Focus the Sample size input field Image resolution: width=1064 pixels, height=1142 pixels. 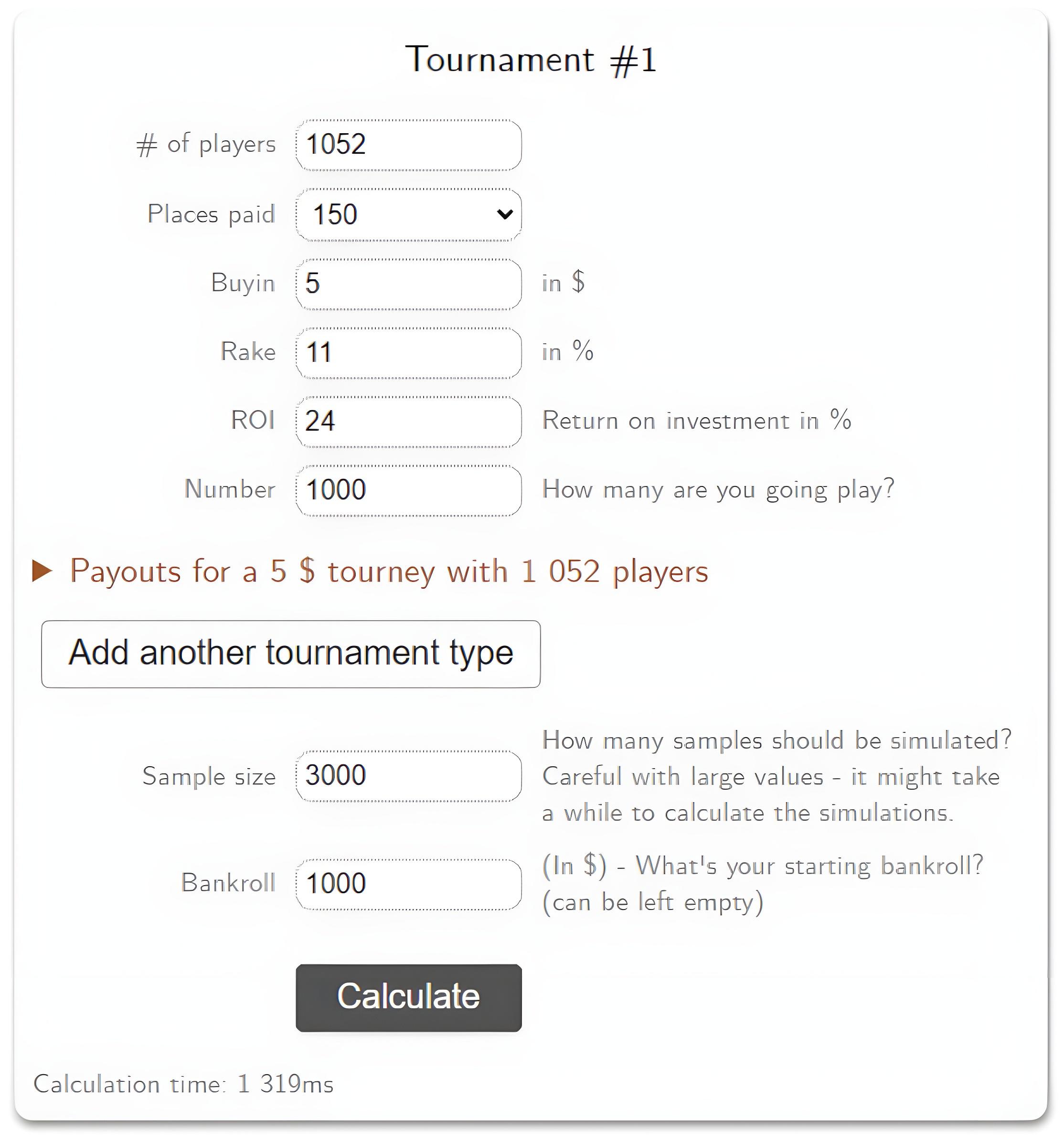[x=408, y=775]
